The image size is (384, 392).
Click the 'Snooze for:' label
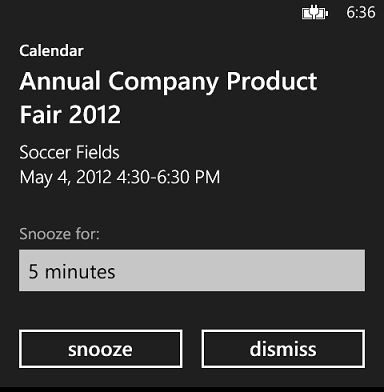click(59, 234)
